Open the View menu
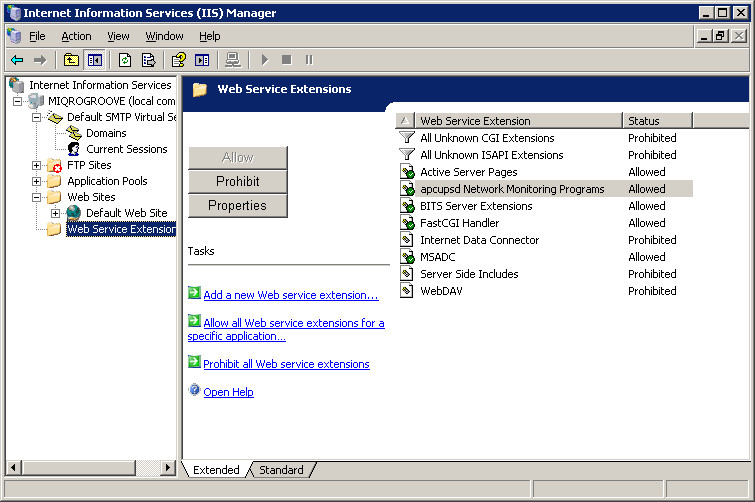Screen dimensions: 755x502 click(x=118, y=37)
